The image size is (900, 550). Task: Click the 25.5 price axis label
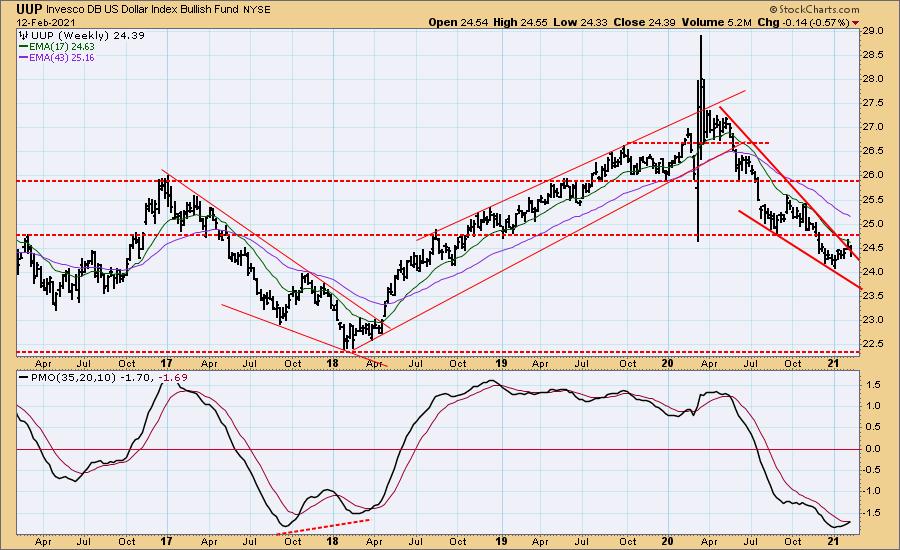[873, 200]
